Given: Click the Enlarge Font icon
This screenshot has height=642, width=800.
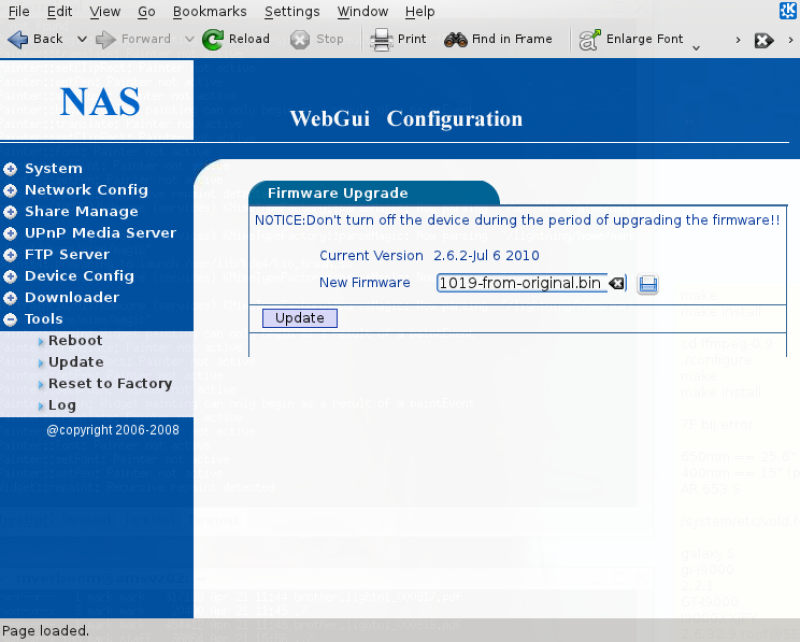Looking at the screenshot, I should coord(589,39).
